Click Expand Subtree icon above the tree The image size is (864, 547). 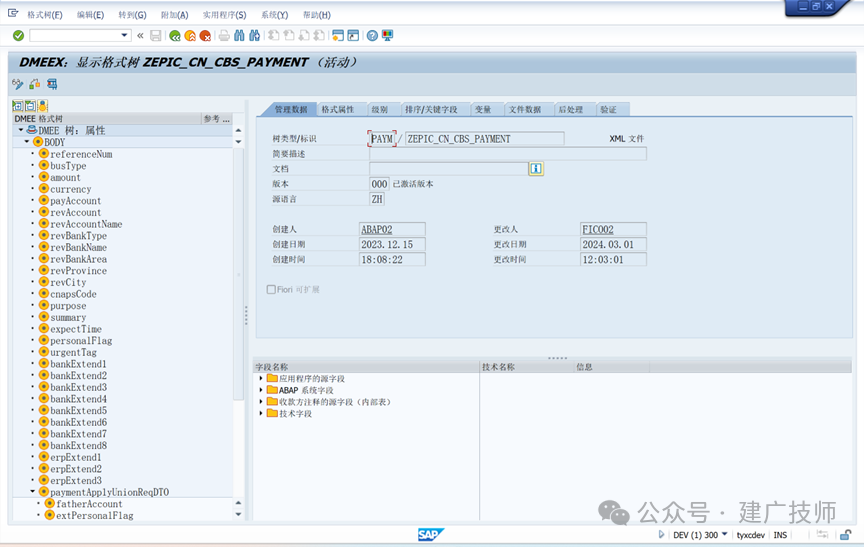click(x=18, y=106)
